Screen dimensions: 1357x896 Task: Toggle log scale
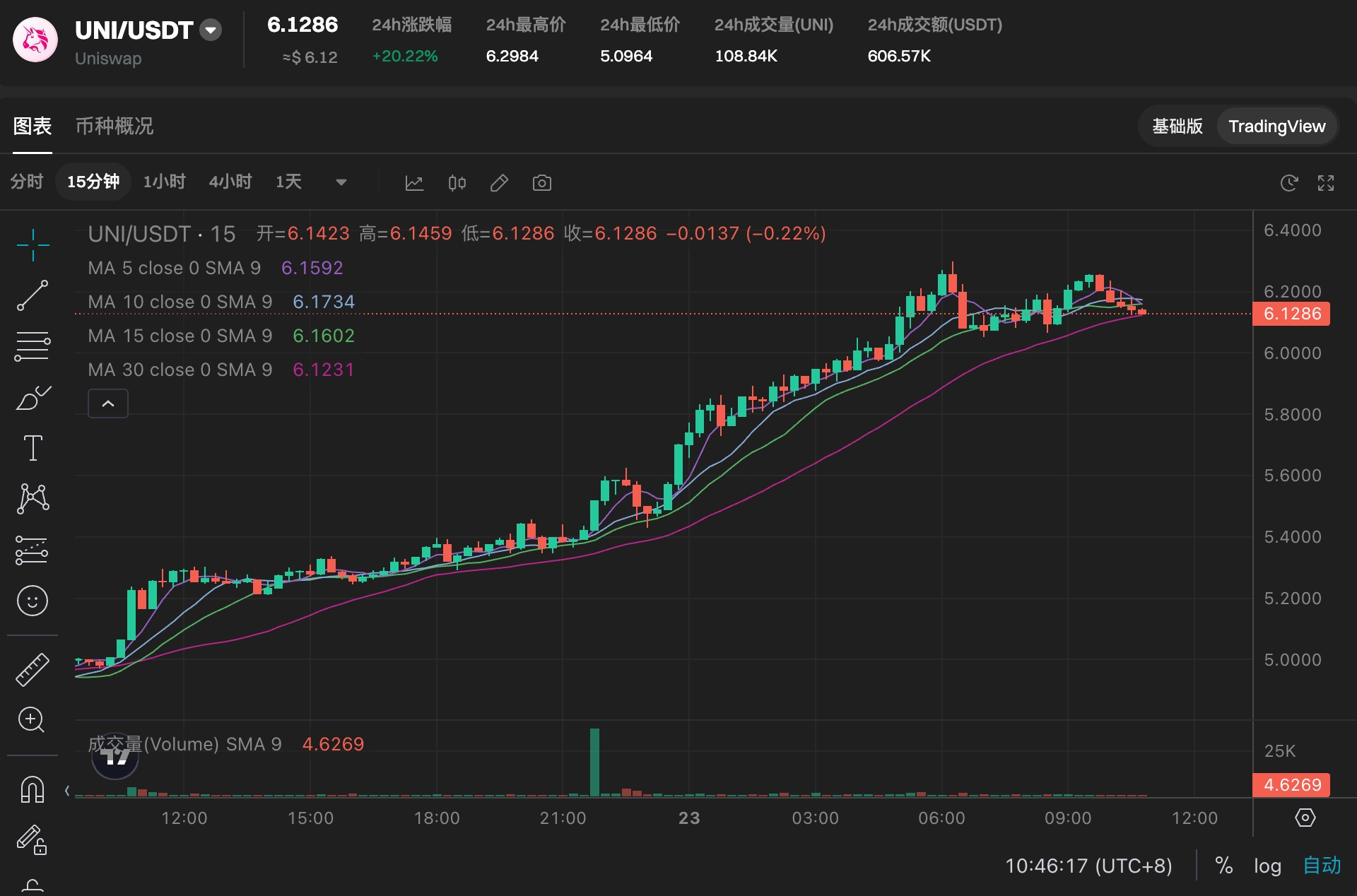pos(1267,866)
